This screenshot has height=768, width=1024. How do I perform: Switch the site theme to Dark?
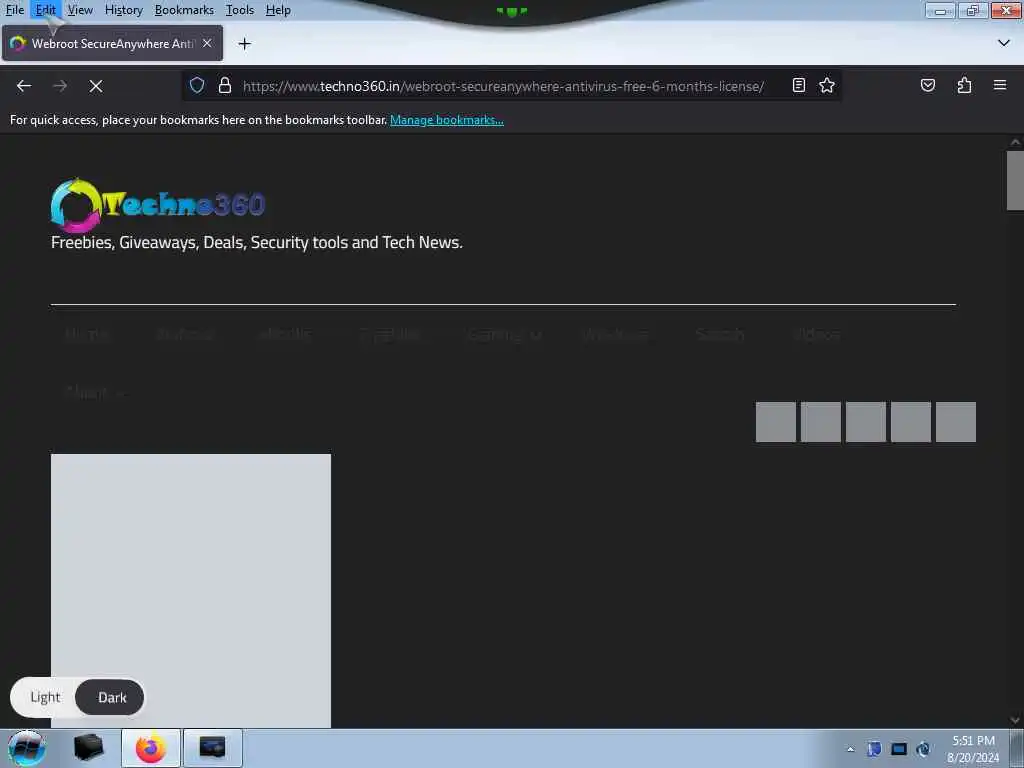tap(110, 697)
